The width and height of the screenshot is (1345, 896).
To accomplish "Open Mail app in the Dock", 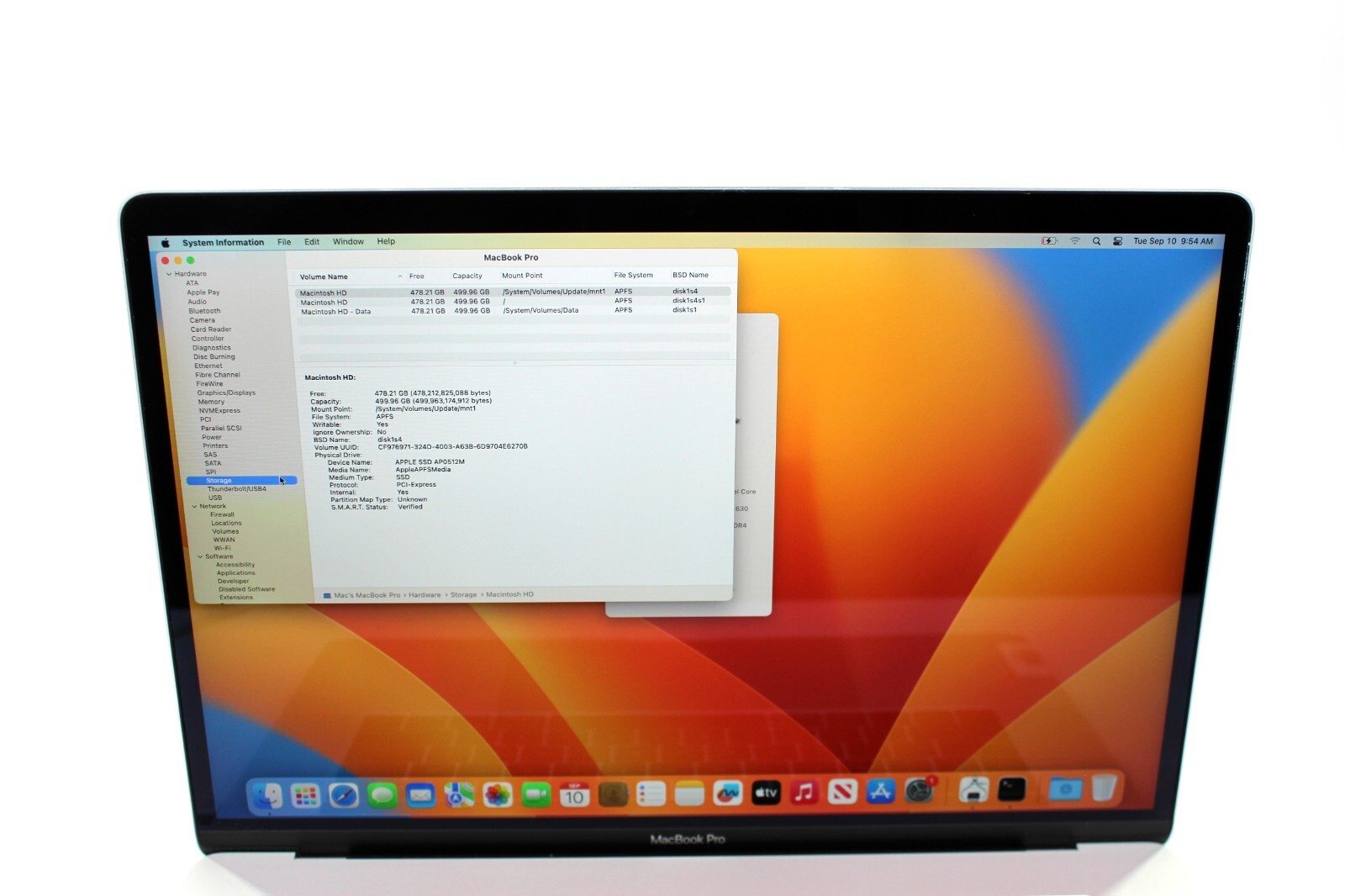I will (x=420, y=794).
